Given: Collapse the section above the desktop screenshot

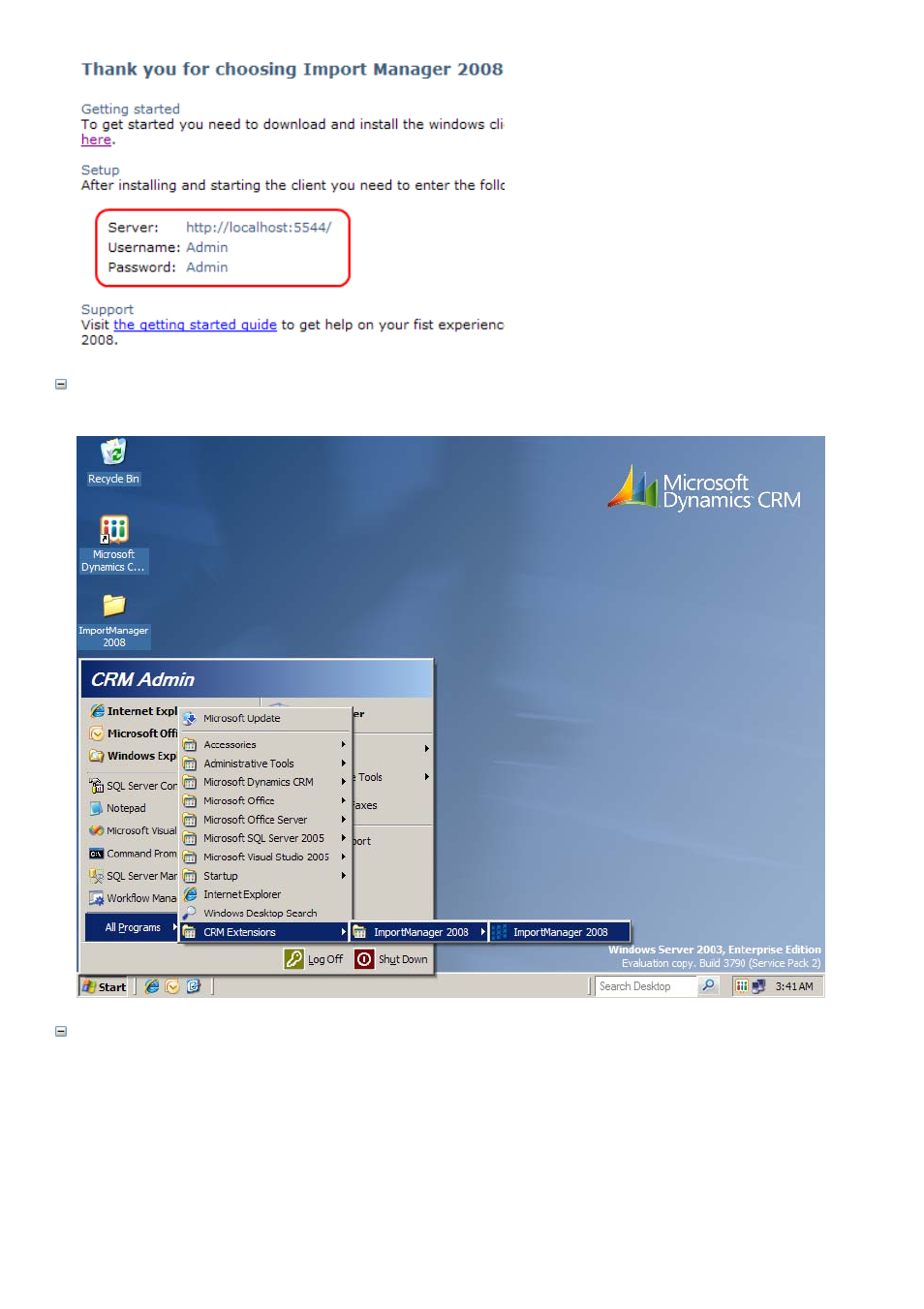Looking at the screenshot, I should pyautogui.click(x=61, y=385).
